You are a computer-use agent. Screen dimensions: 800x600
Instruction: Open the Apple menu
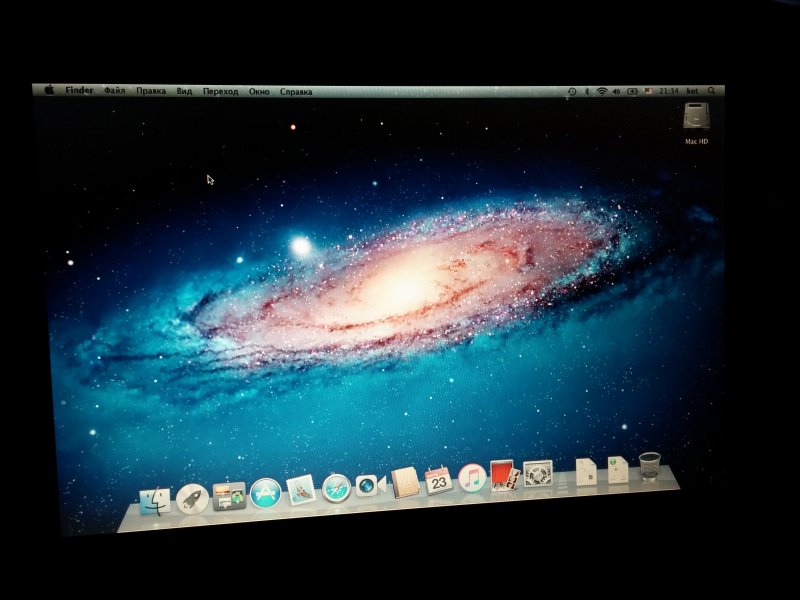pyautogui.click(x=48, y=90)
